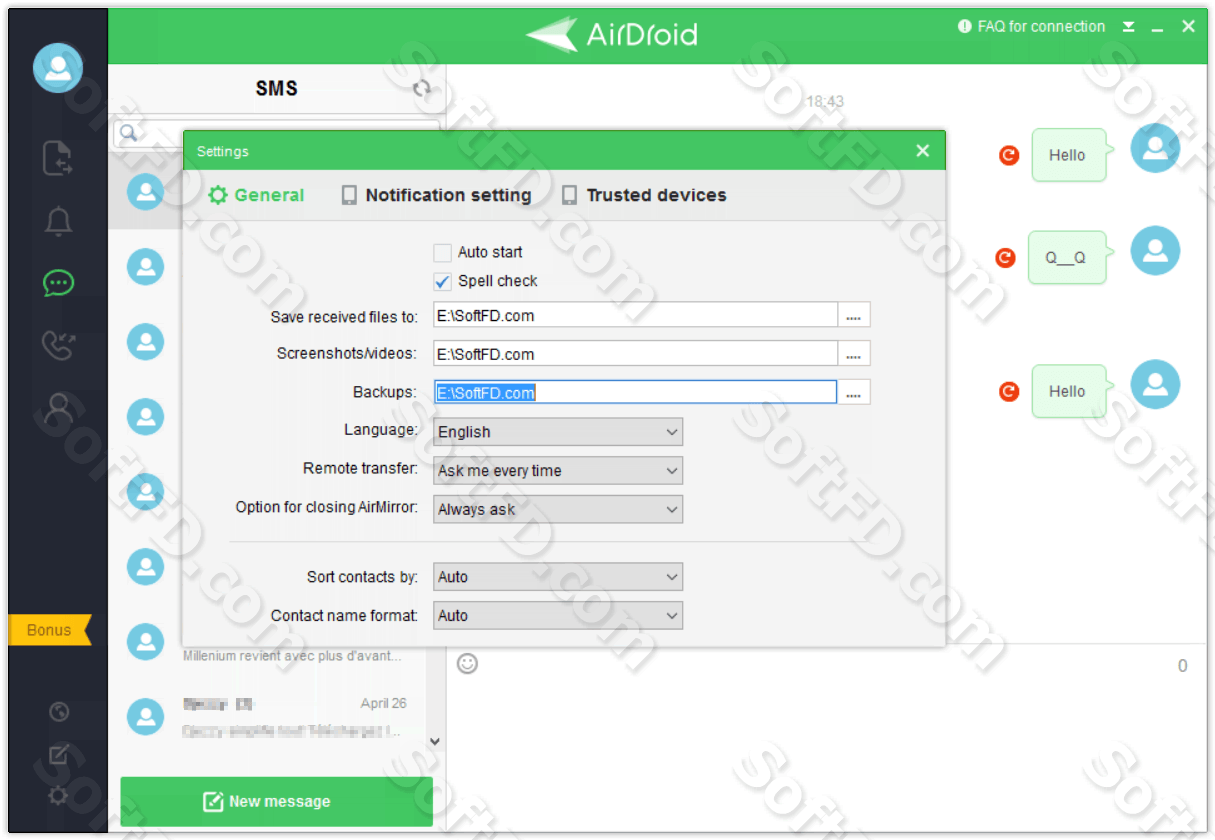
Task: Open the Notification setting tab
Action: point(436,196)
